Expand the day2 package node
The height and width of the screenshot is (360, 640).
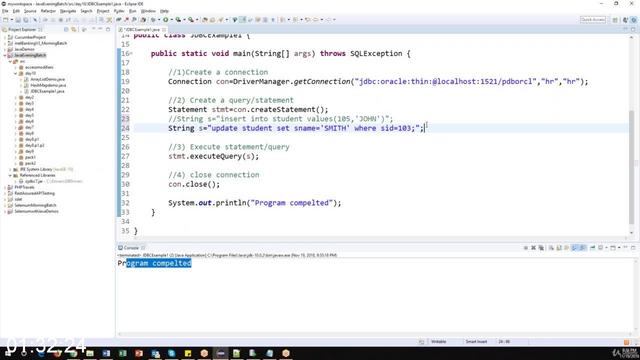pyautogui.click(x=16, y=98)
